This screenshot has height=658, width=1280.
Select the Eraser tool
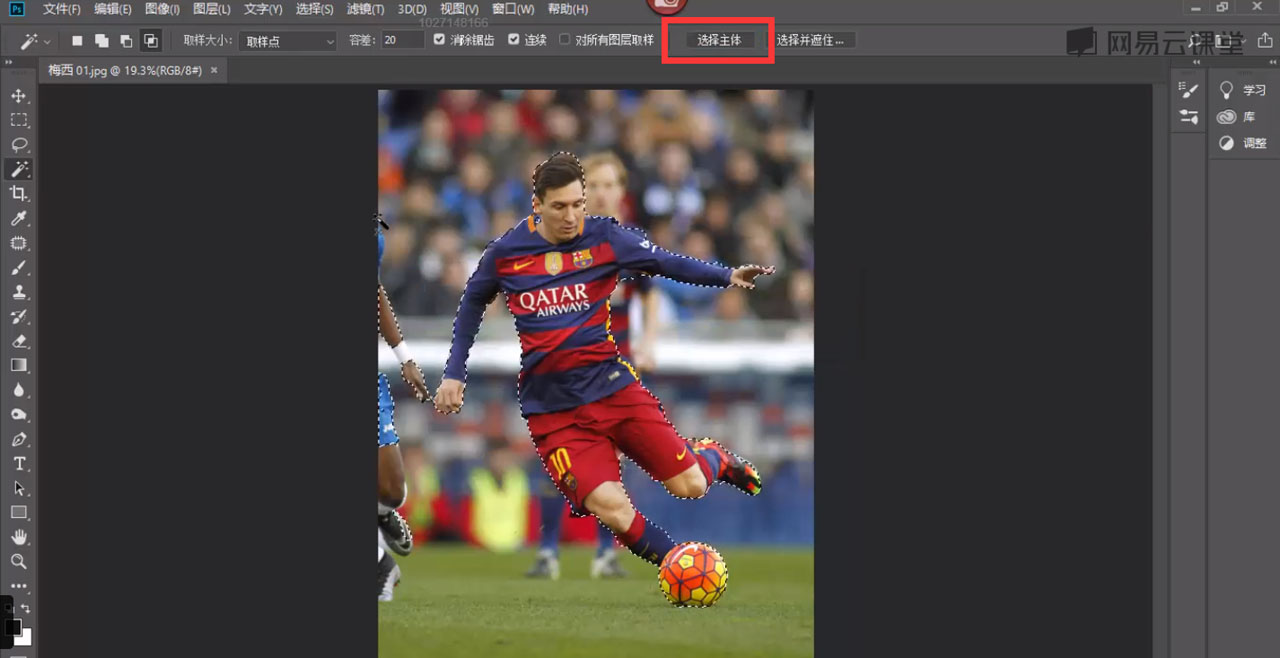point(18,341)
